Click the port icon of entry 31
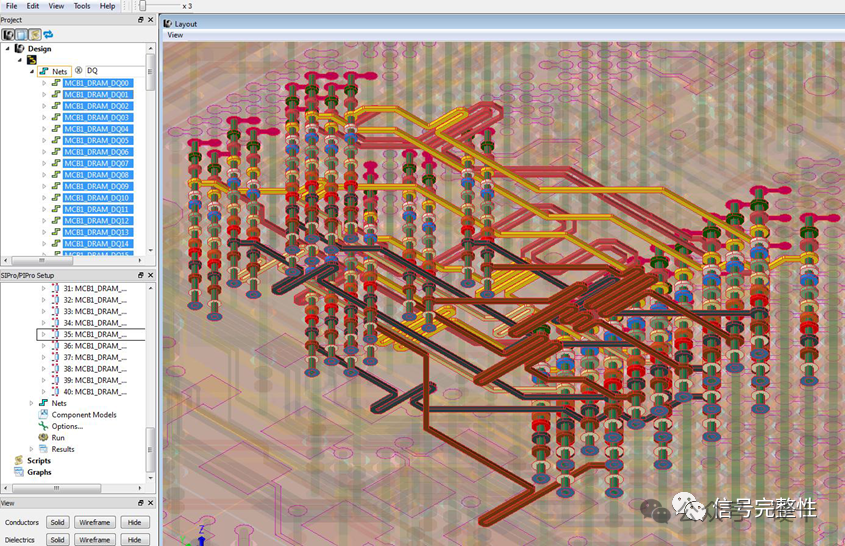The height and width of the screenshot is (546, 845). coord(55,288)
